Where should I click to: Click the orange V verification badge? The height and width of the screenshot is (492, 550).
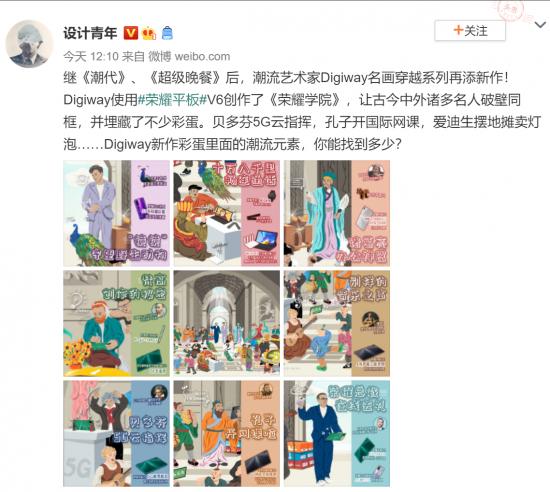130,33
